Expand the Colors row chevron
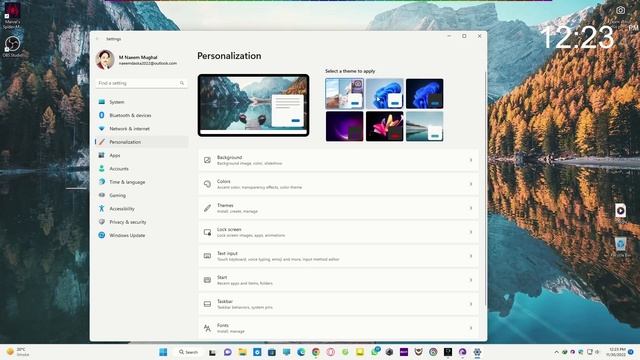Screen dimensions: 640x360 (x=471, y=184)
